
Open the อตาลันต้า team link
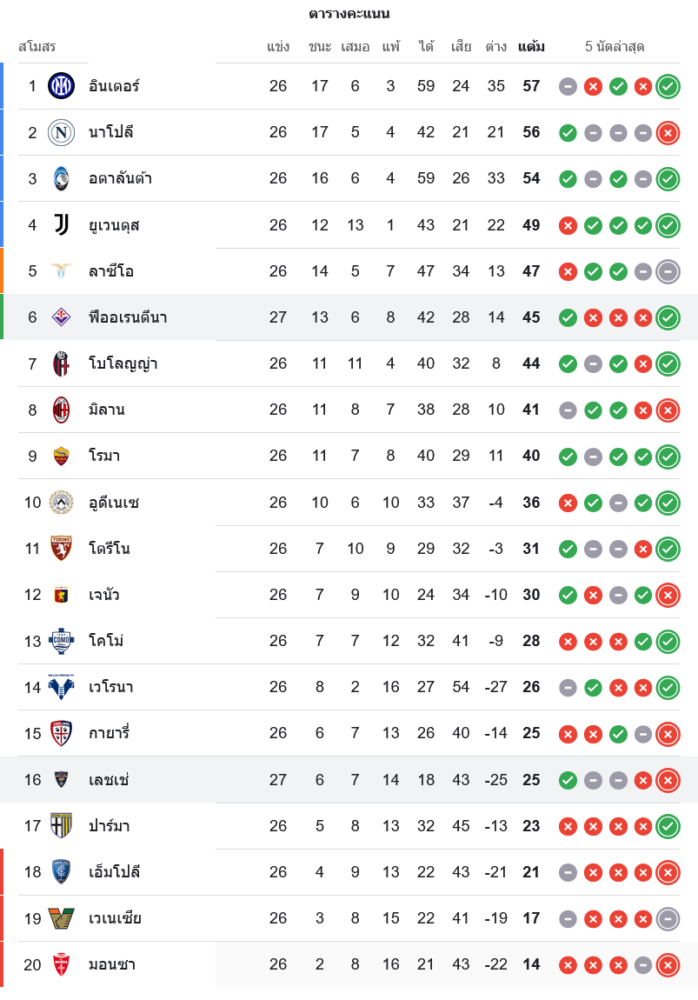pos(120,179)
